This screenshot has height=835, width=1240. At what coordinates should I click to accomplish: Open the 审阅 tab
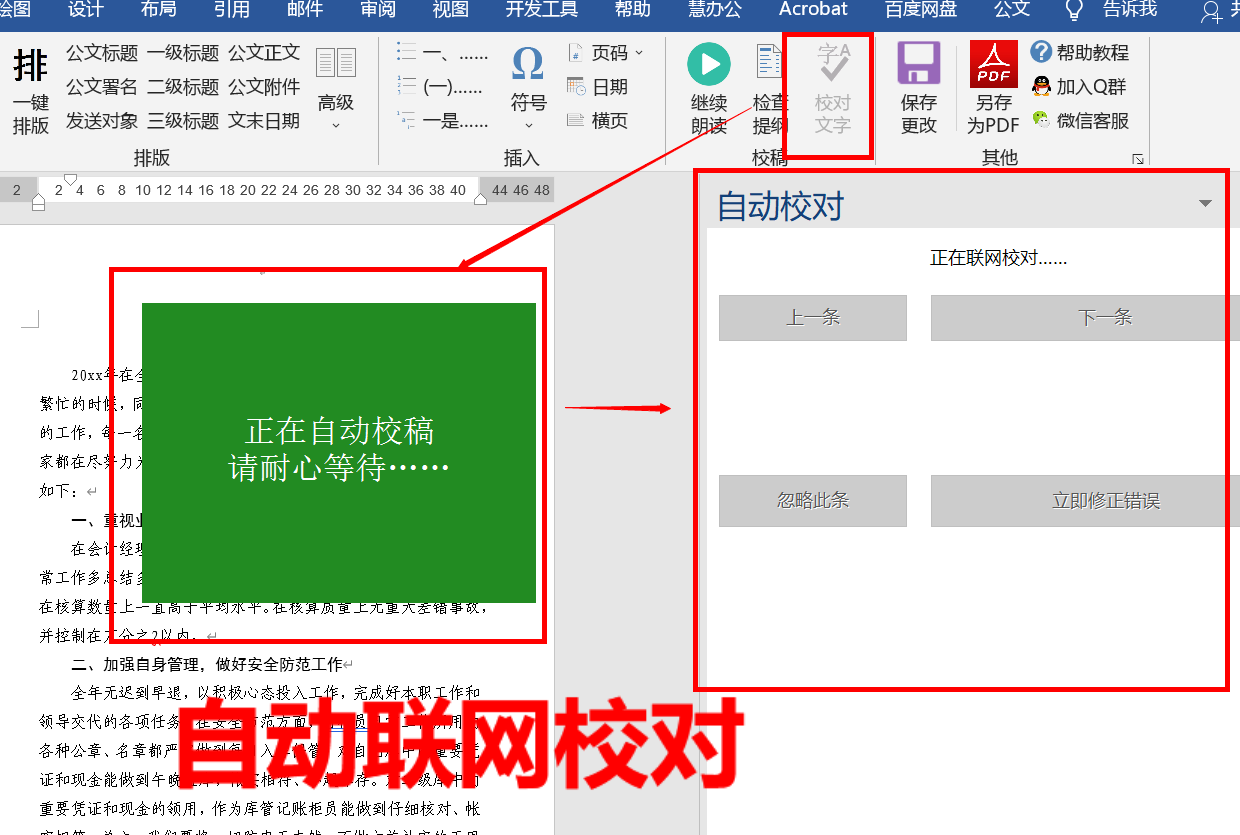pos(377,10)
